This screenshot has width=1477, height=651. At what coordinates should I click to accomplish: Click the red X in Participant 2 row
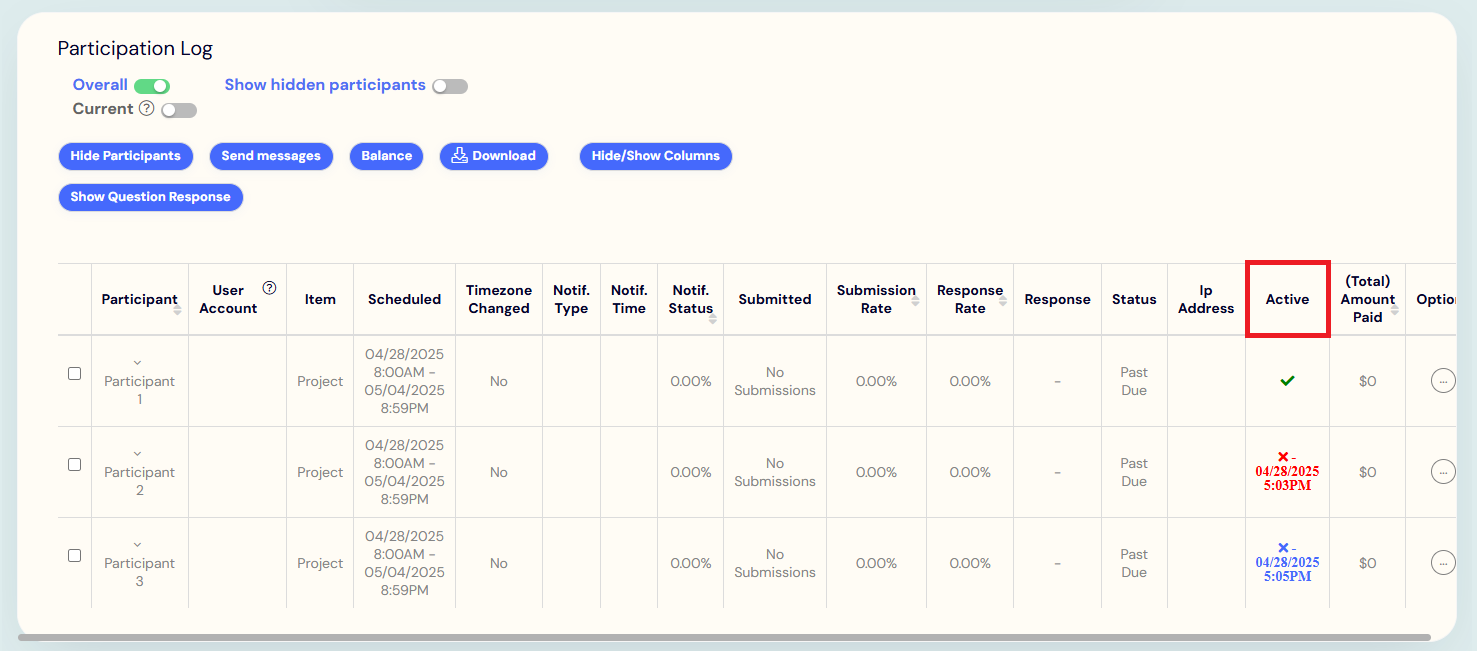1283,457
